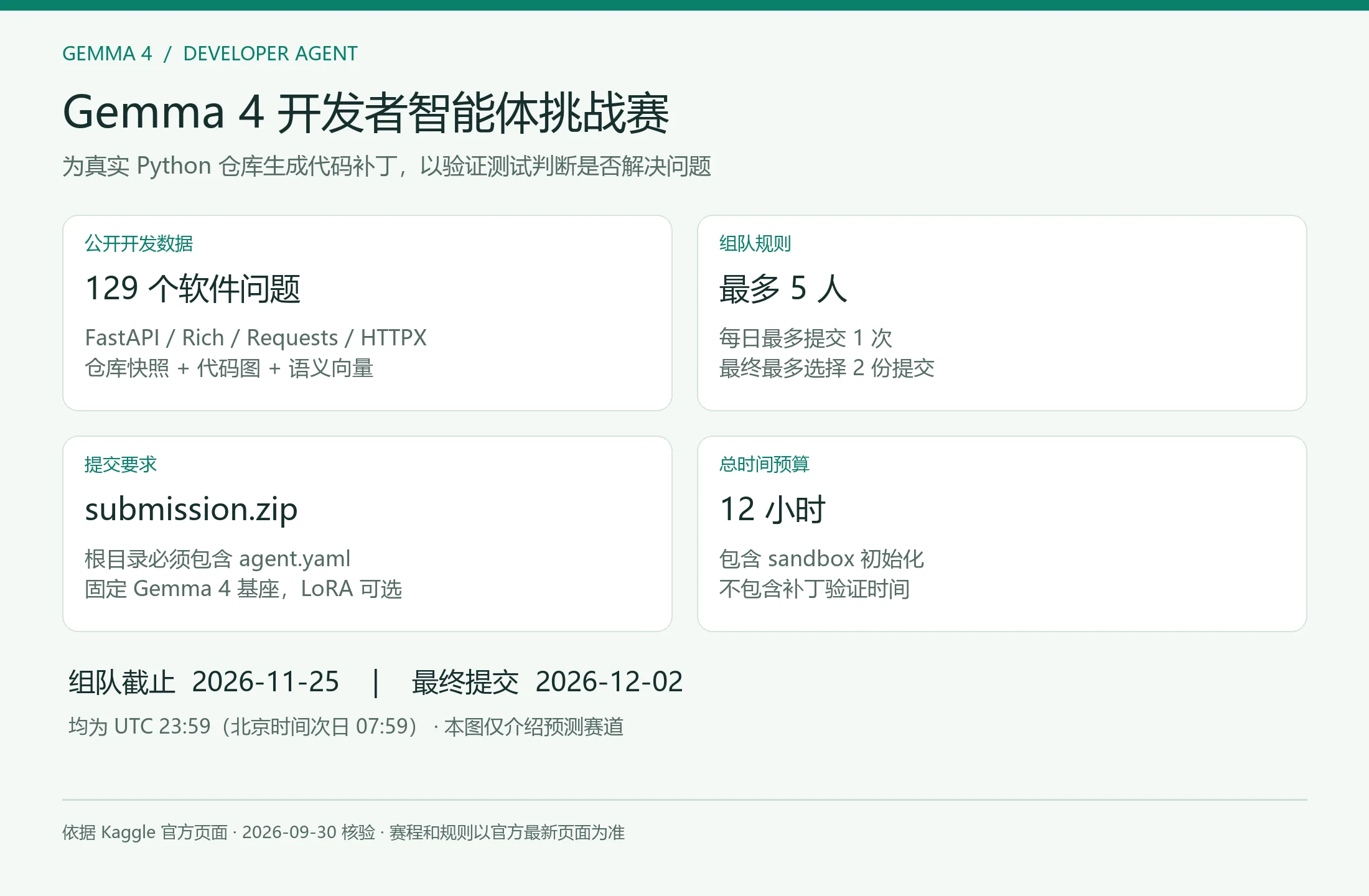
Task: Click the 最终提交 2026-12-02 date
Action: [x=548, y=682]
